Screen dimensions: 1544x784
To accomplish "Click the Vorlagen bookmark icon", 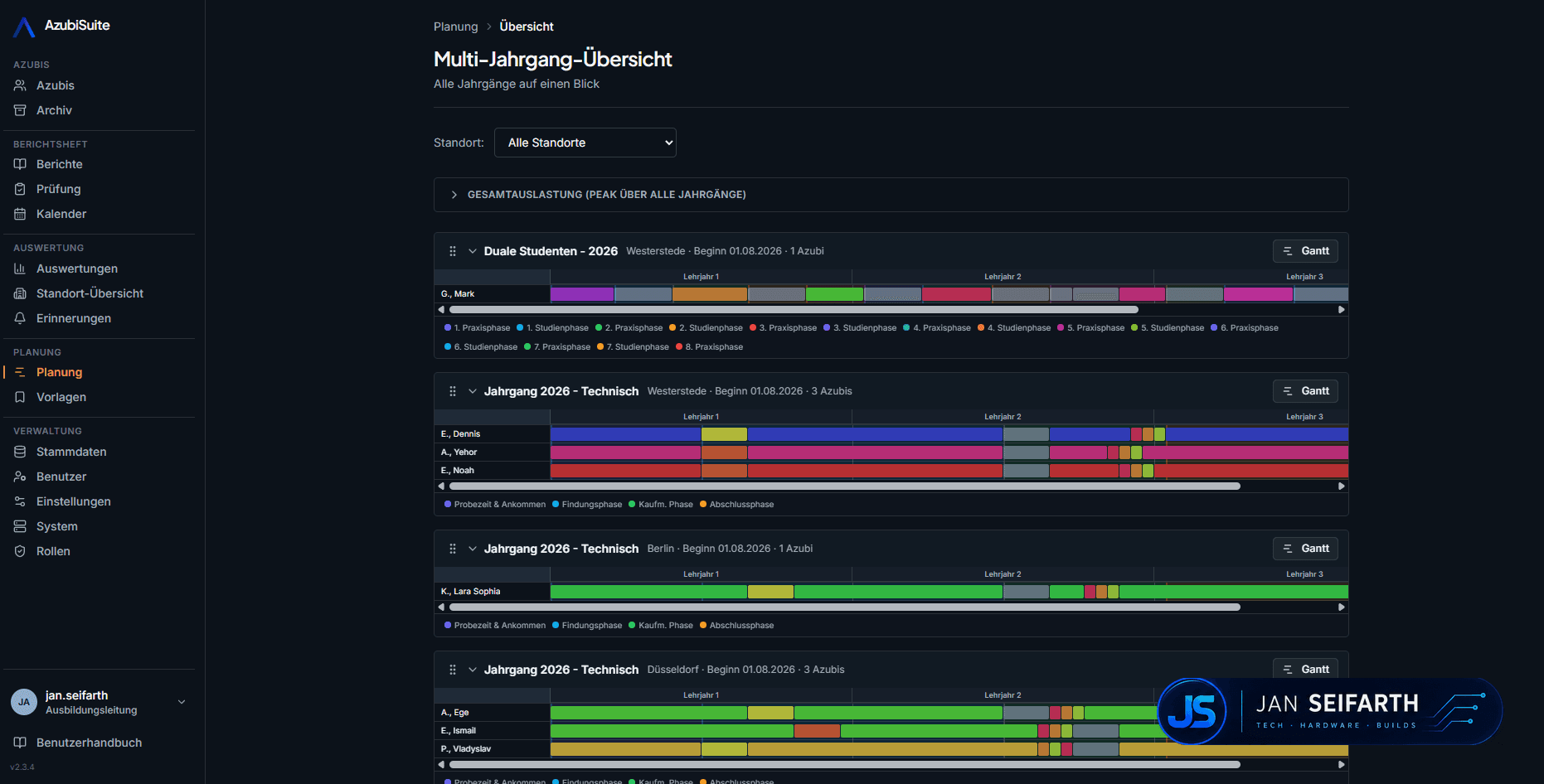I will pos(20,397).
